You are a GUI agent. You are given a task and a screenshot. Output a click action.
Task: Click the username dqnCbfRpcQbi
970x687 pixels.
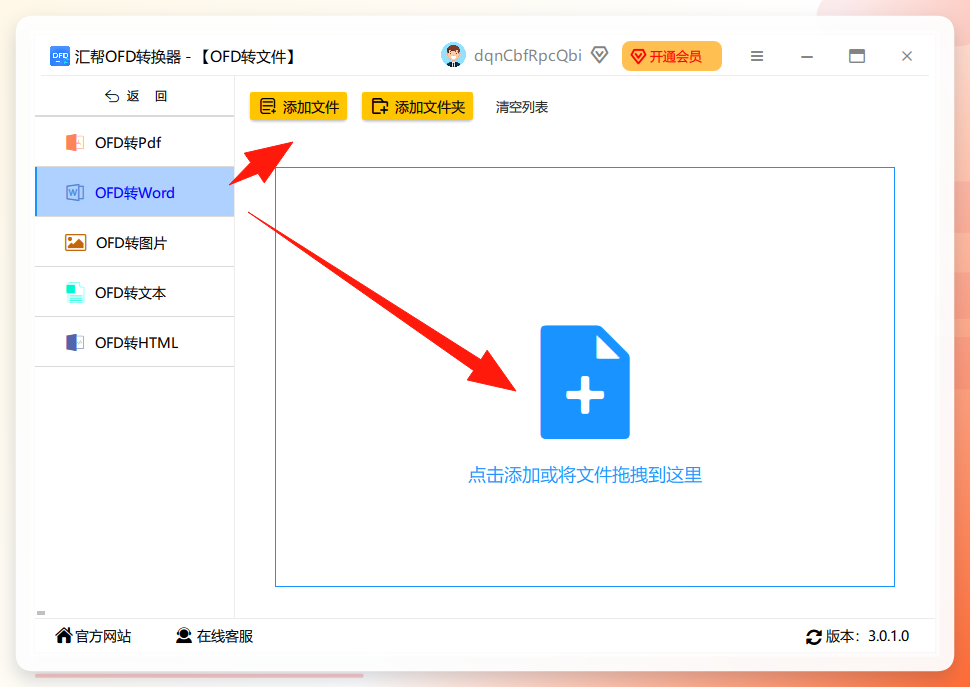coord(528,56)
